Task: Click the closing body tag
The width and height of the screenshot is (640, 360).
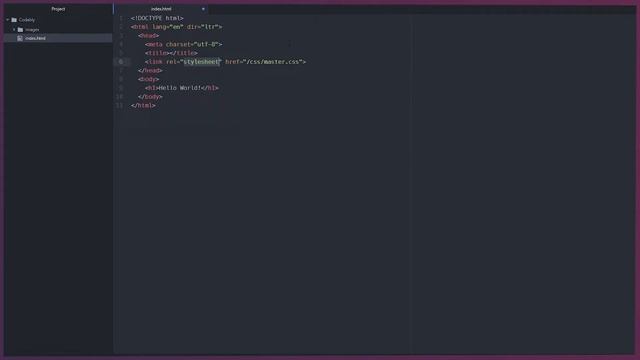Action: [x=150, y=97]
